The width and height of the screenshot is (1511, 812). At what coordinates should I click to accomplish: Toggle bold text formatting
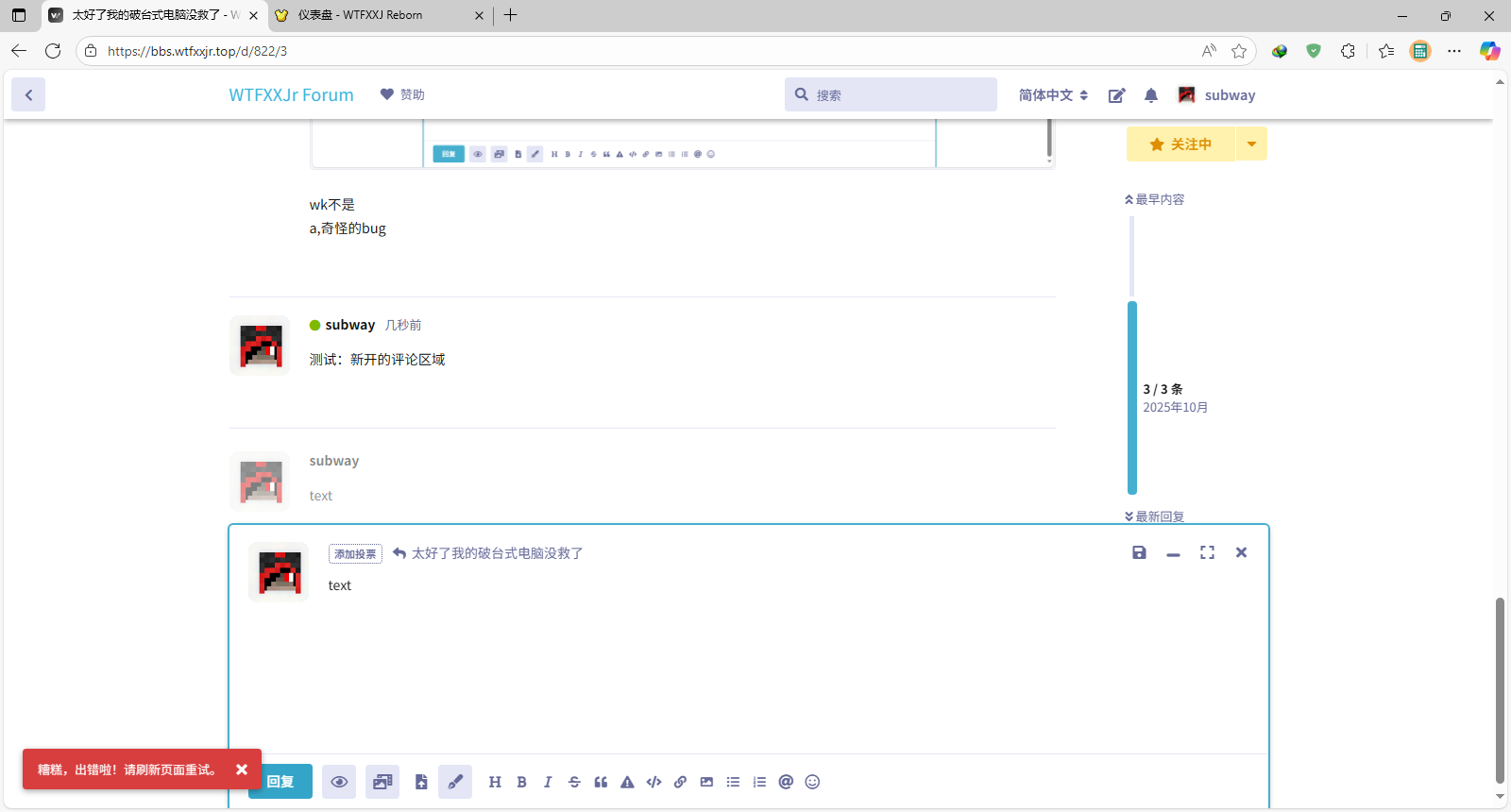tap(521, 782)
